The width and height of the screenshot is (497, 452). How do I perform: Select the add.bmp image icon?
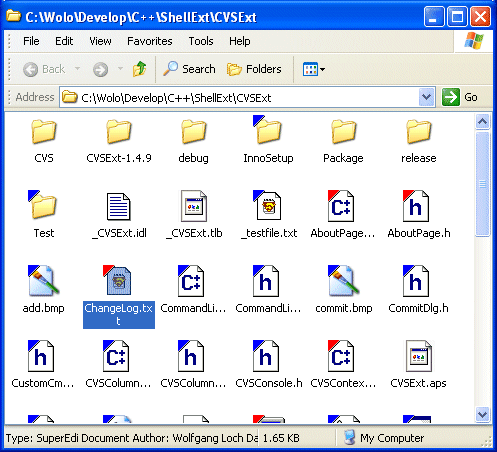tap(43, 281)
